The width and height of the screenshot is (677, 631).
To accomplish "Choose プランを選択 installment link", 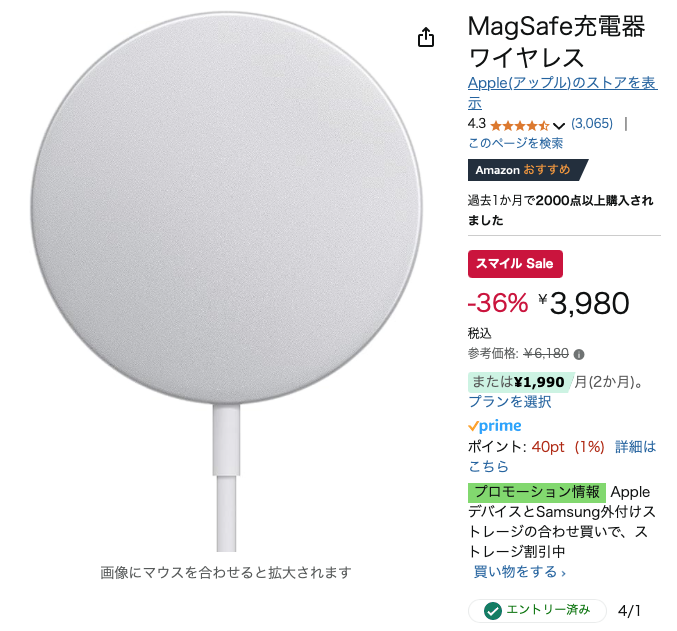I will tap(510, 402).
